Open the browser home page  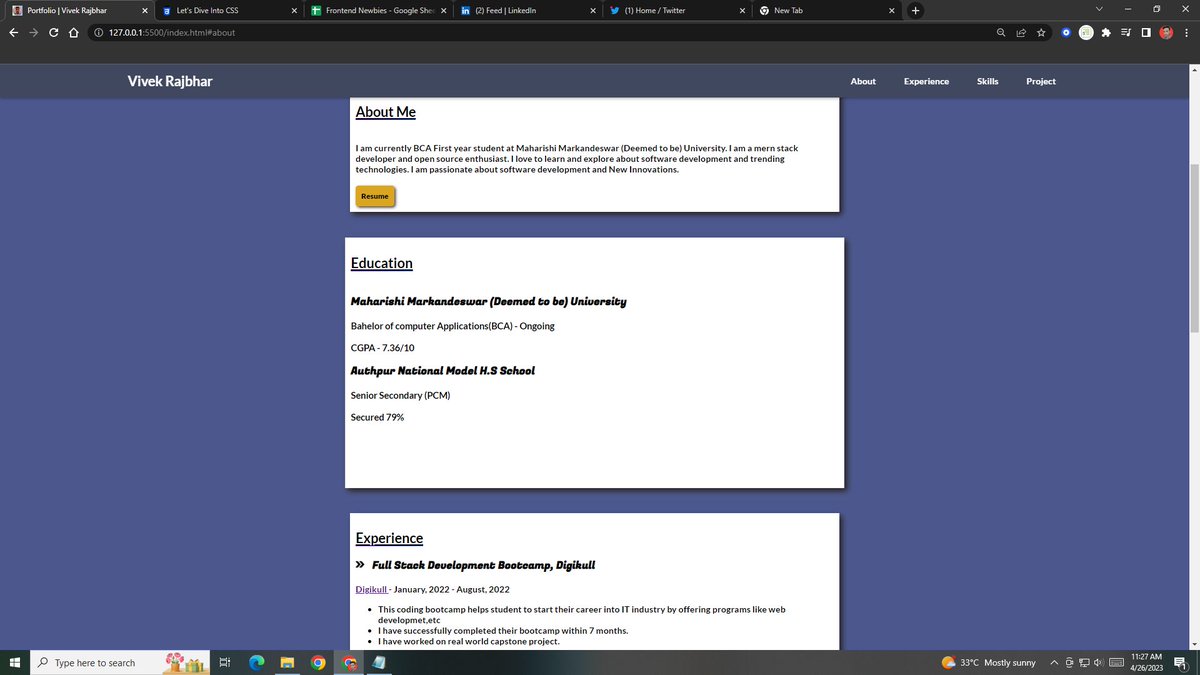pyautogui.click(x=74, y=32)
